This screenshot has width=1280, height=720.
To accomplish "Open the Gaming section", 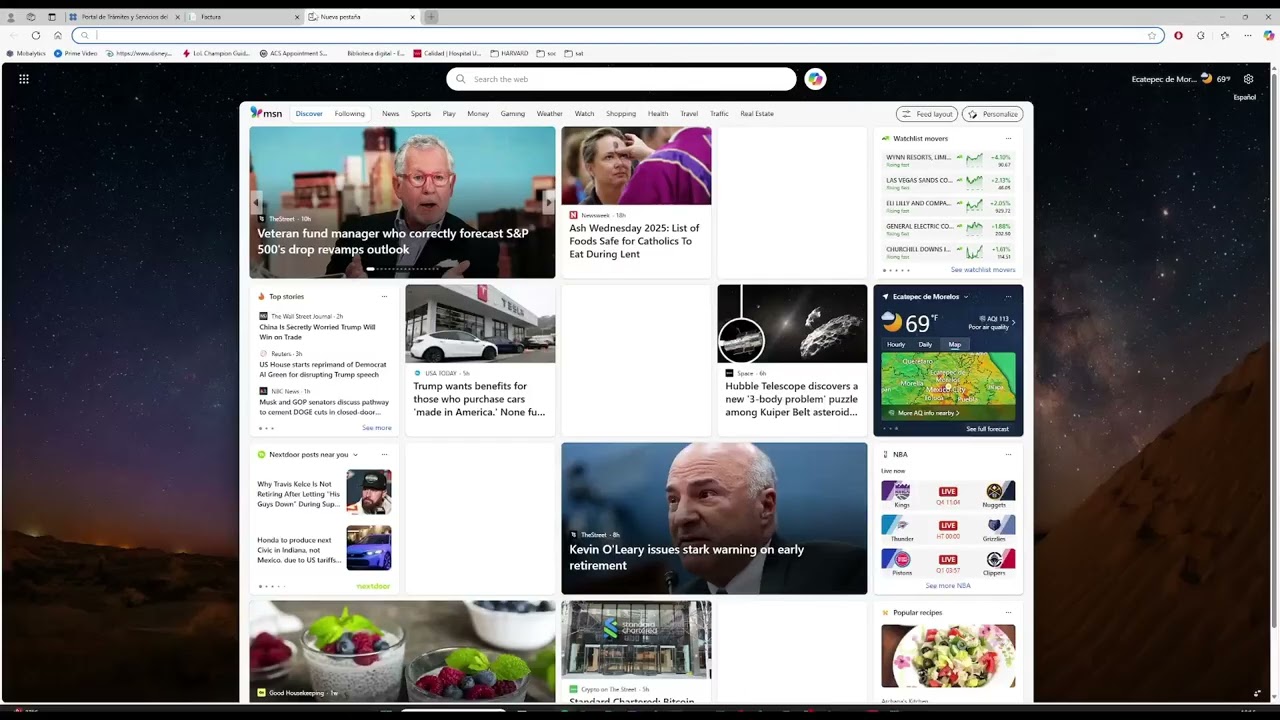I will point(513,114).
